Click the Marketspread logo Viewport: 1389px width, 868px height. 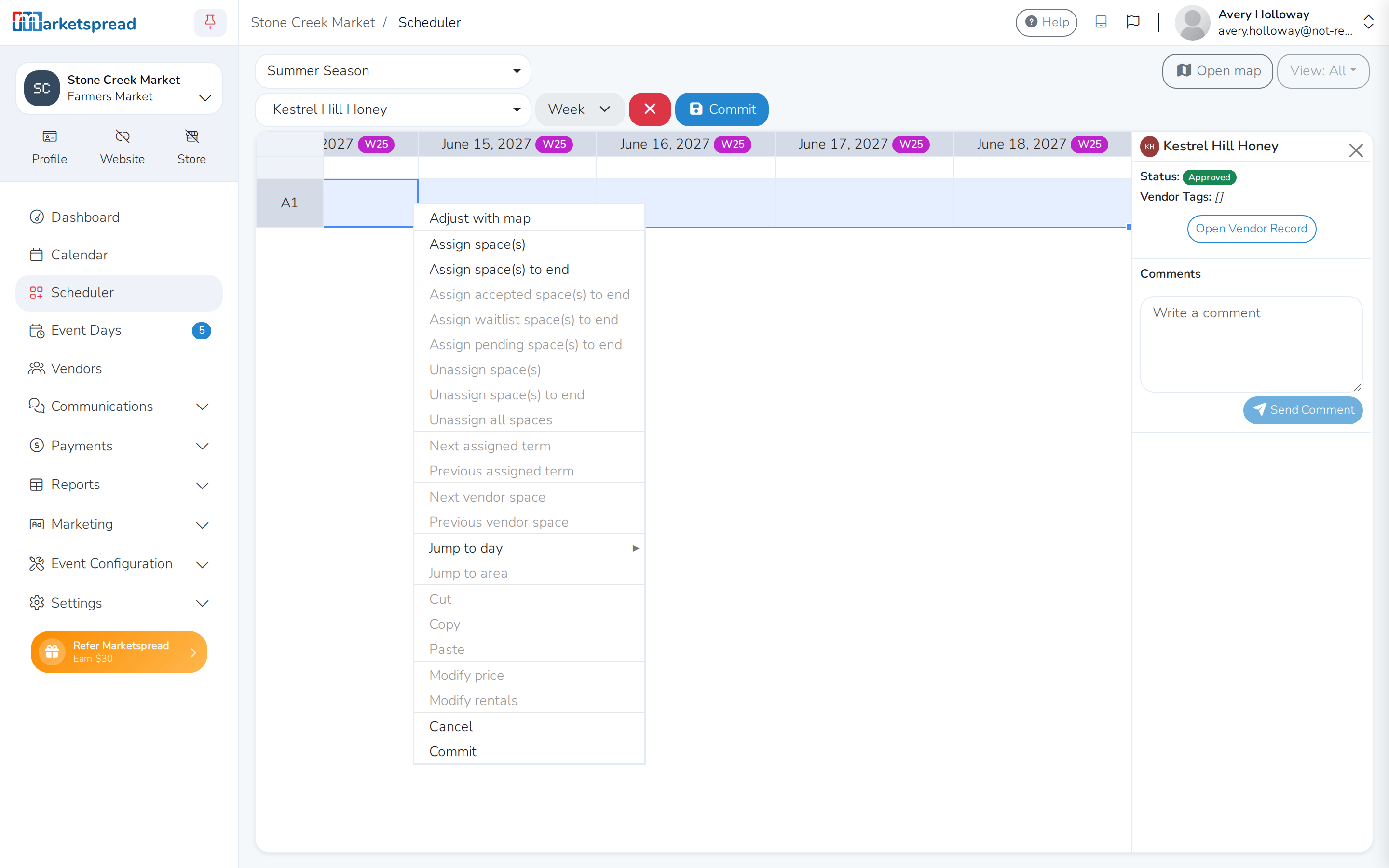point(74,22)
